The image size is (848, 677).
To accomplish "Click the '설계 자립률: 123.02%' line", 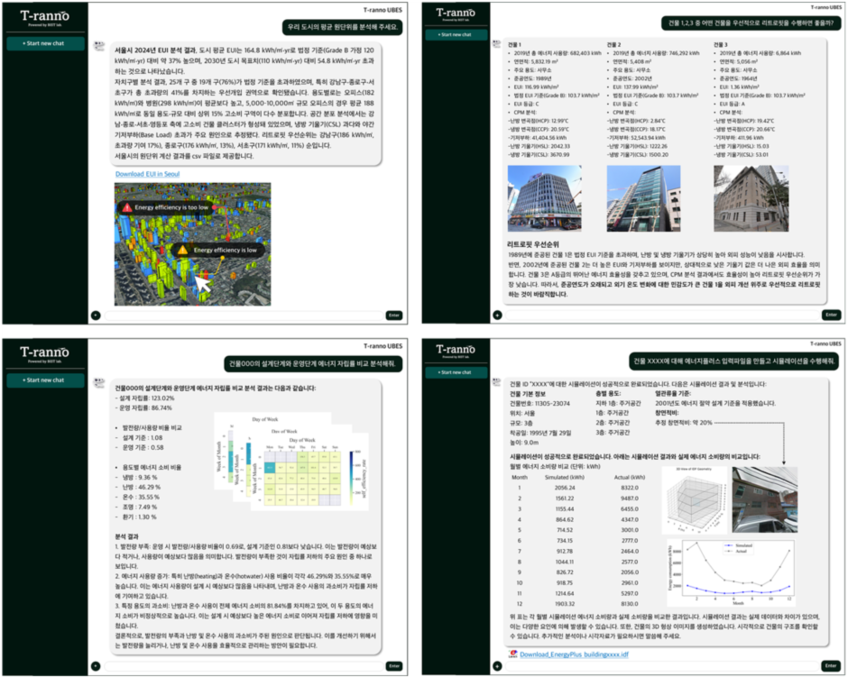I will pyautogui.click(x=145, y=399).
